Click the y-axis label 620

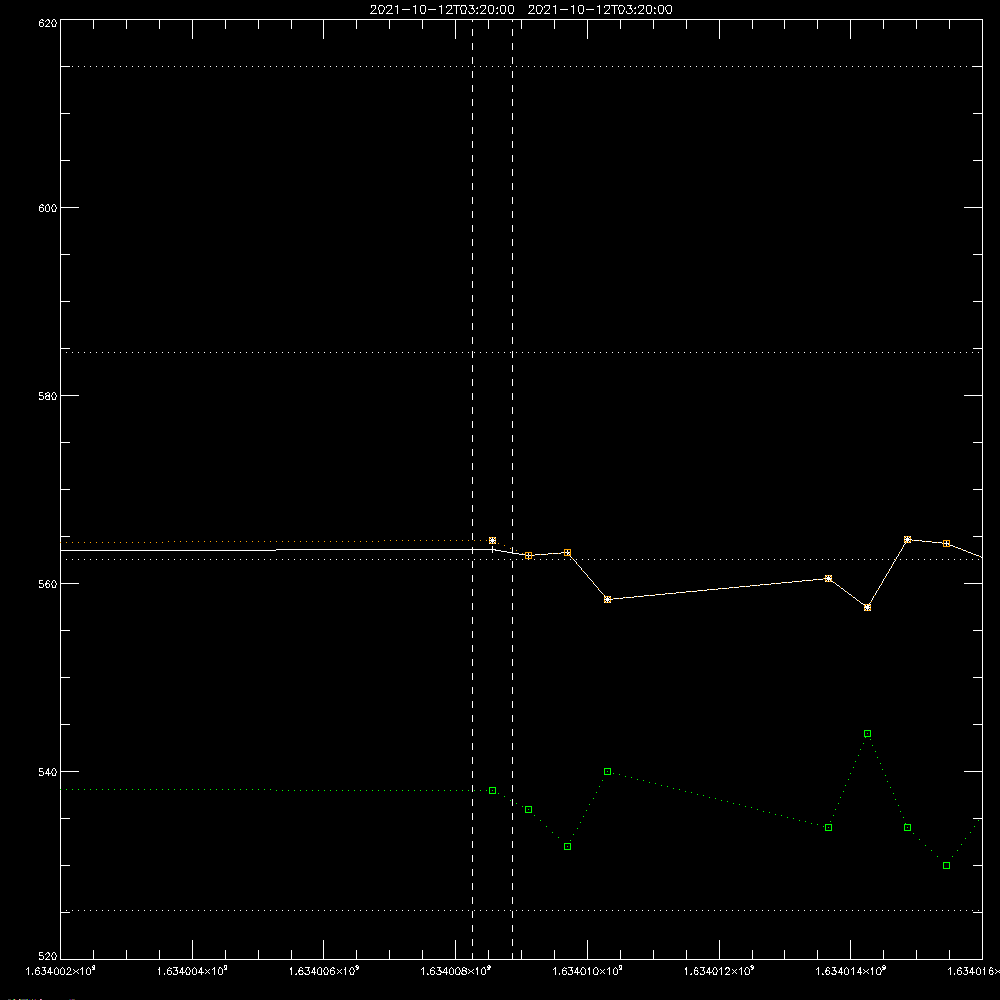[x=48, y=24]
